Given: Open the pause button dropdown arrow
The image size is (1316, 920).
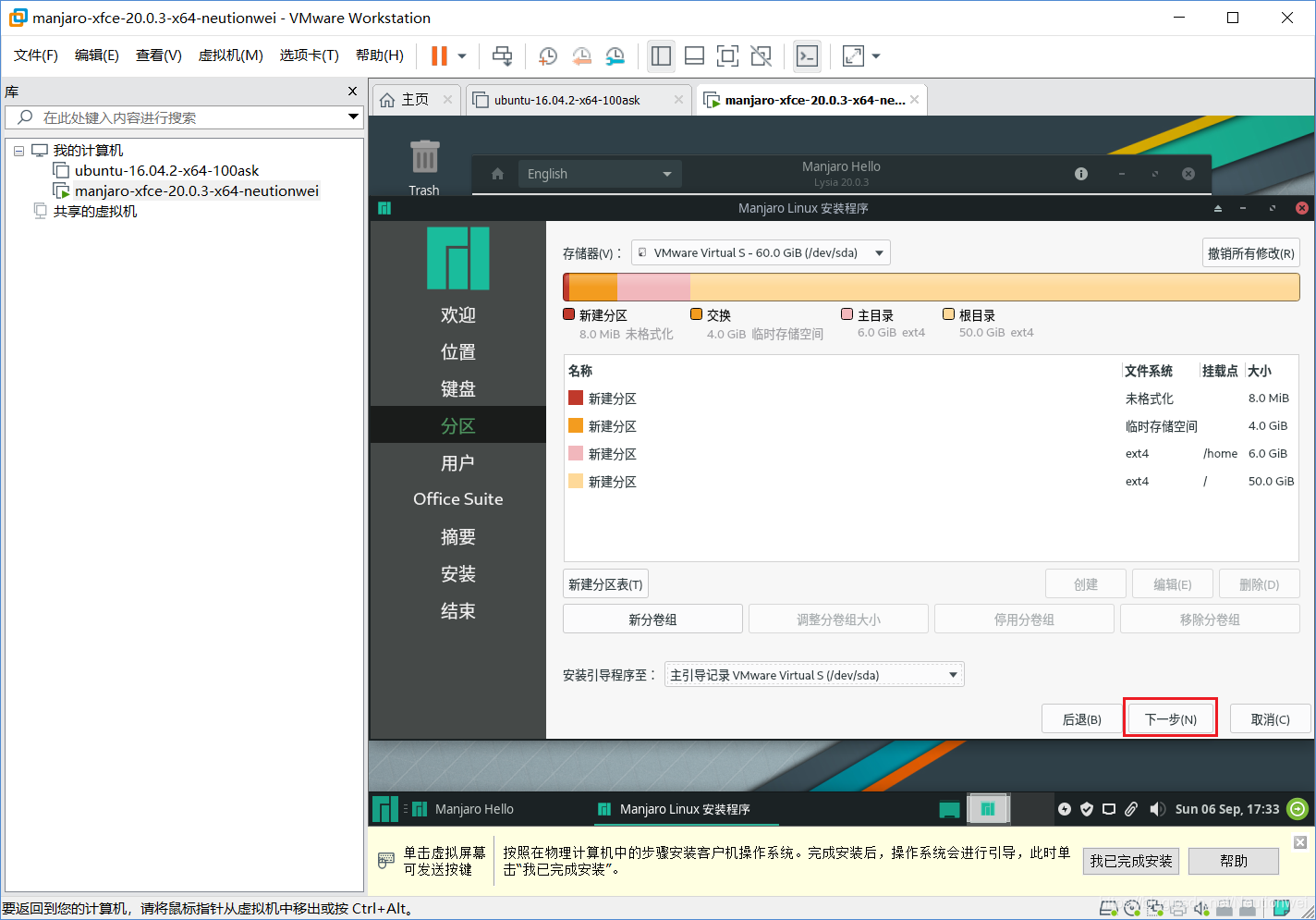Looking at the screenshot, I should (x=462, y=56).
